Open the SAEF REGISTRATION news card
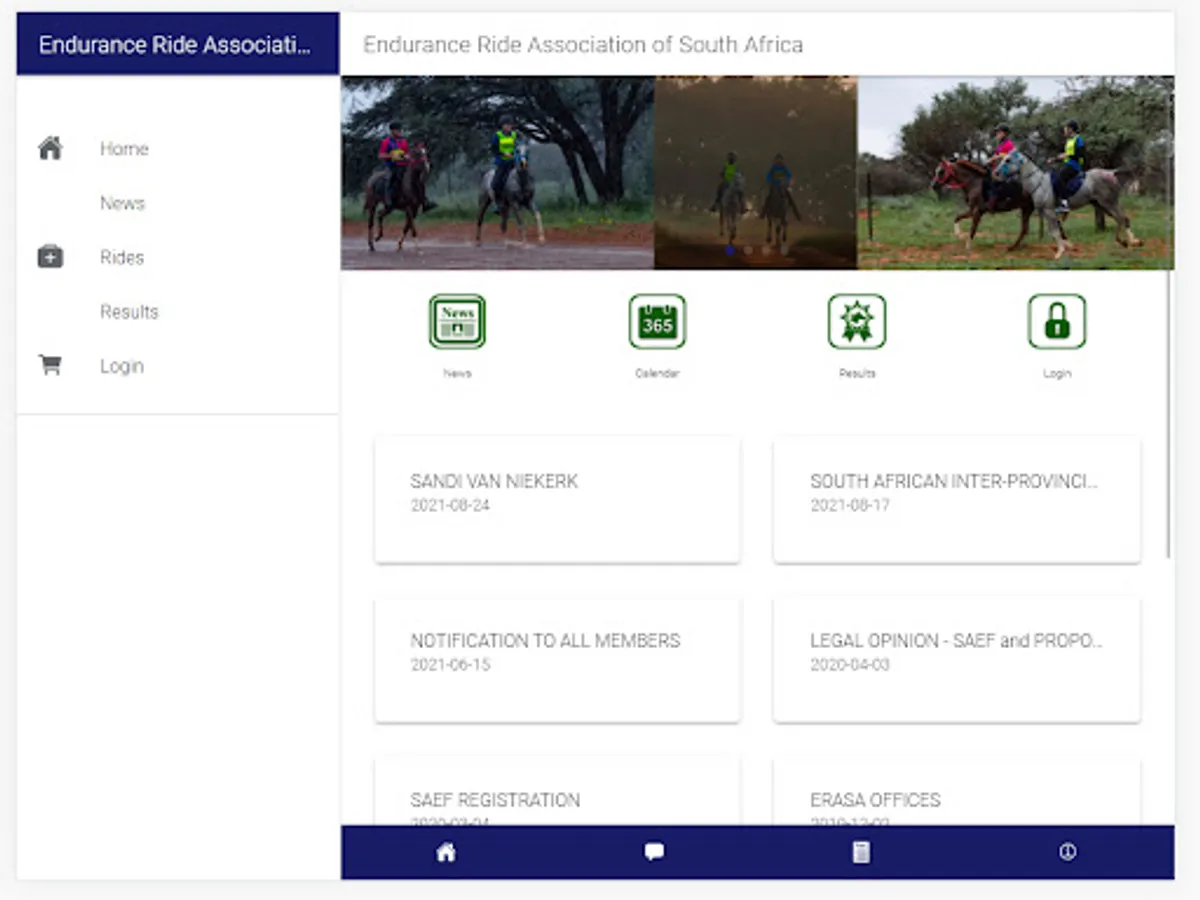 [x=557, y=792]
